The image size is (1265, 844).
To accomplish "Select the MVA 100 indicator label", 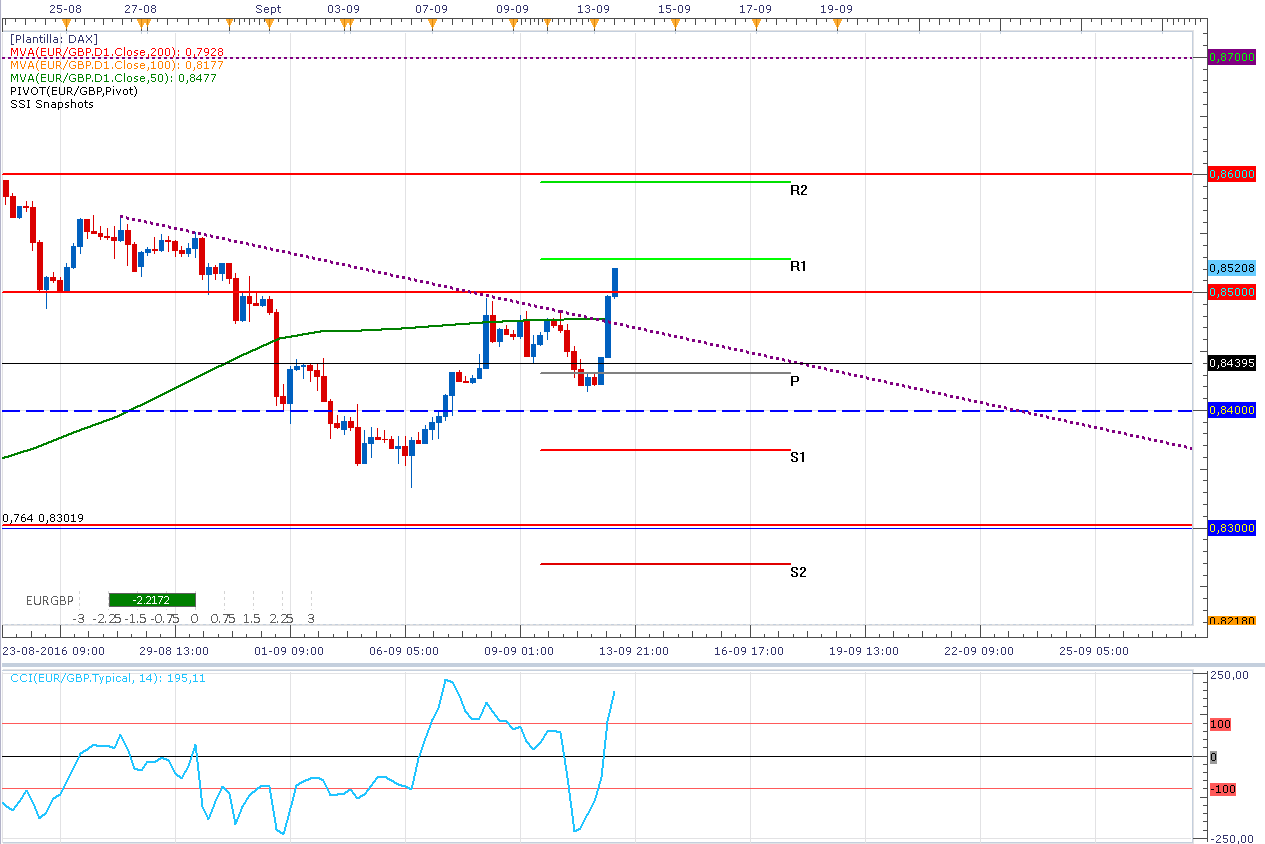I will pyautogui.click(x=117, y=65).
